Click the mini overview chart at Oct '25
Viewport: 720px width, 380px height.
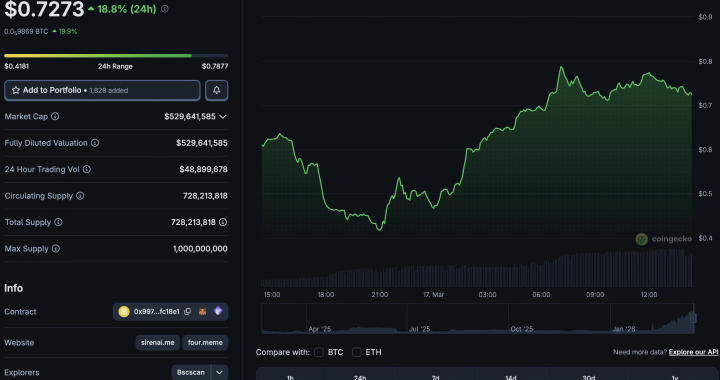tap(522, 329)
